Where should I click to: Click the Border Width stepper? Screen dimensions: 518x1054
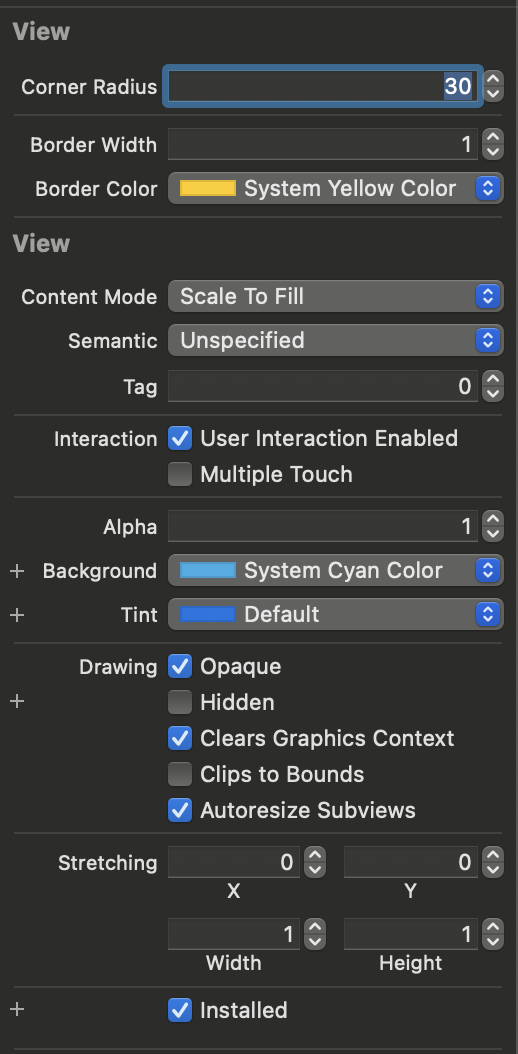[x=494, y=144]
